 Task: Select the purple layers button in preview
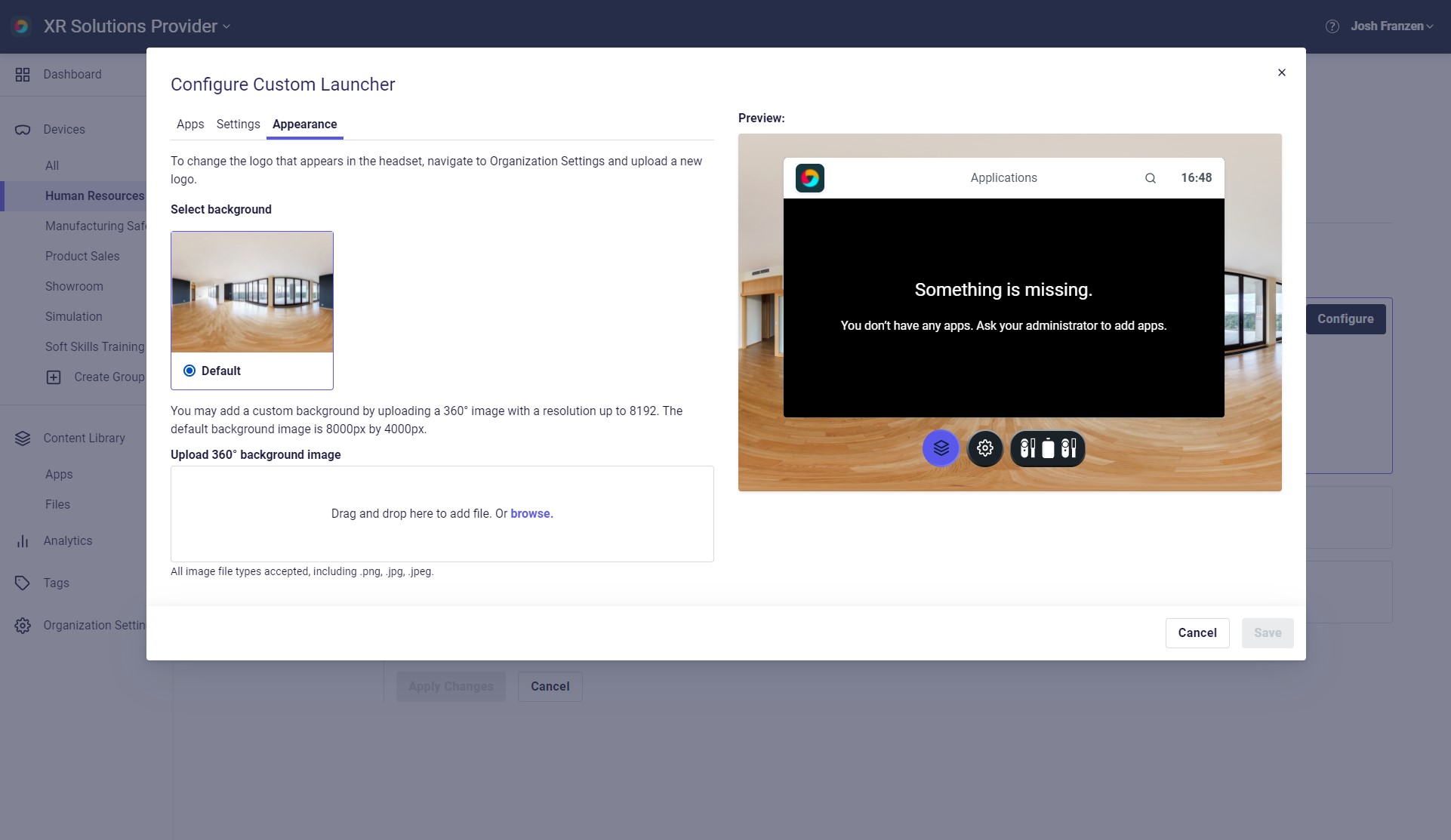(941, 448)
